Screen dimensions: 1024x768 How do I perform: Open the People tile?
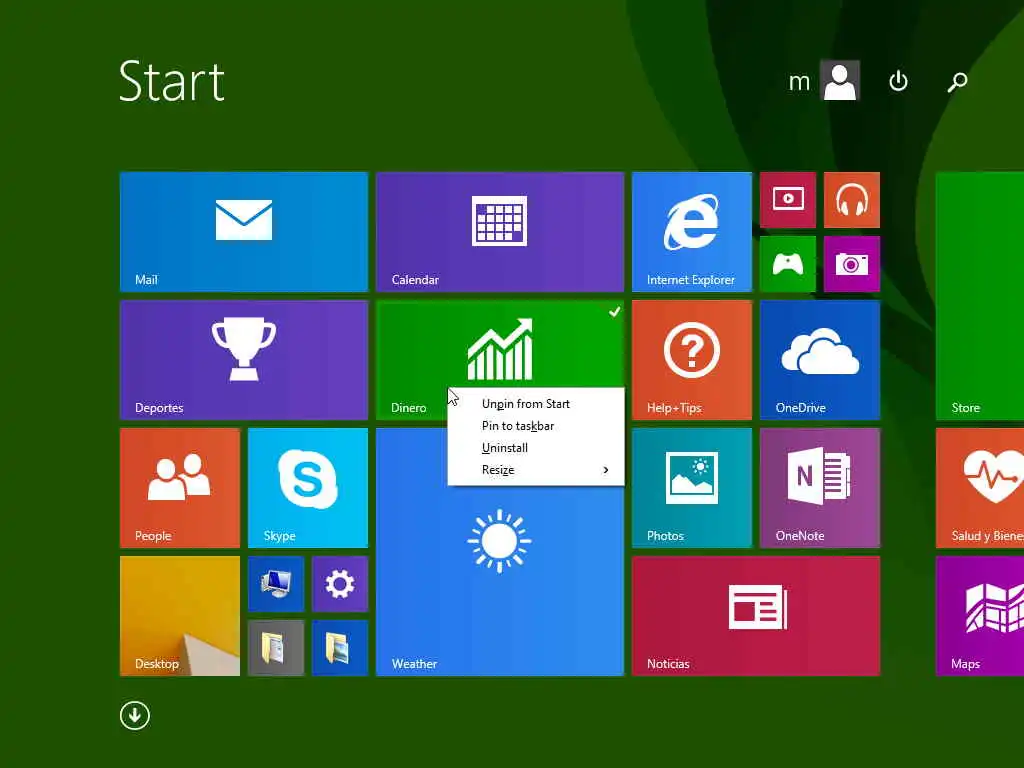(x=180, y=487)
